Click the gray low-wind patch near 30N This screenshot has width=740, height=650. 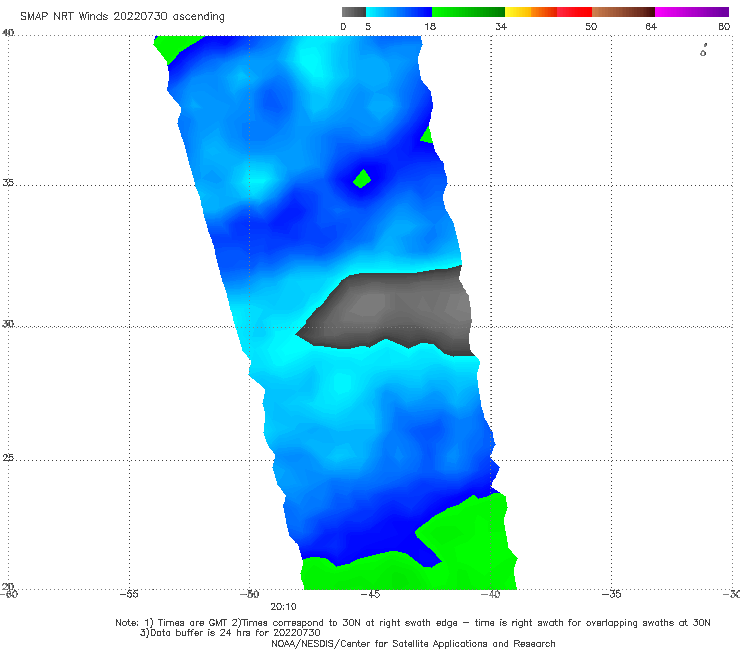[x=392, y=312]
